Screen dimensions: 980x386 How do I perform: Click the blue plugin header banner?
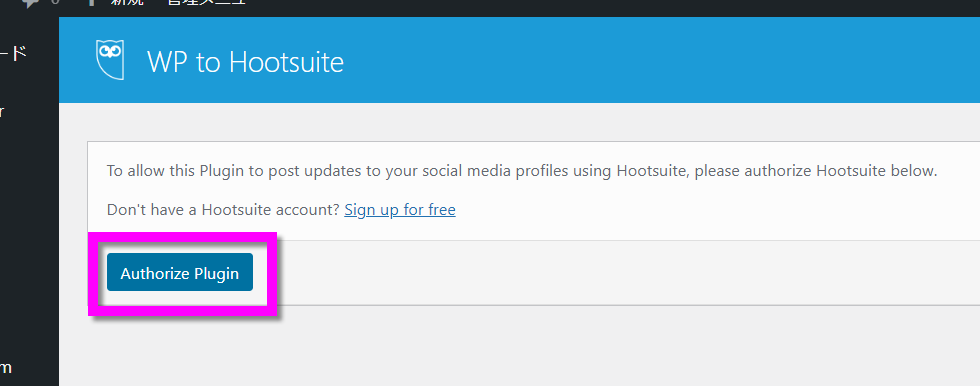click(519, 60)
